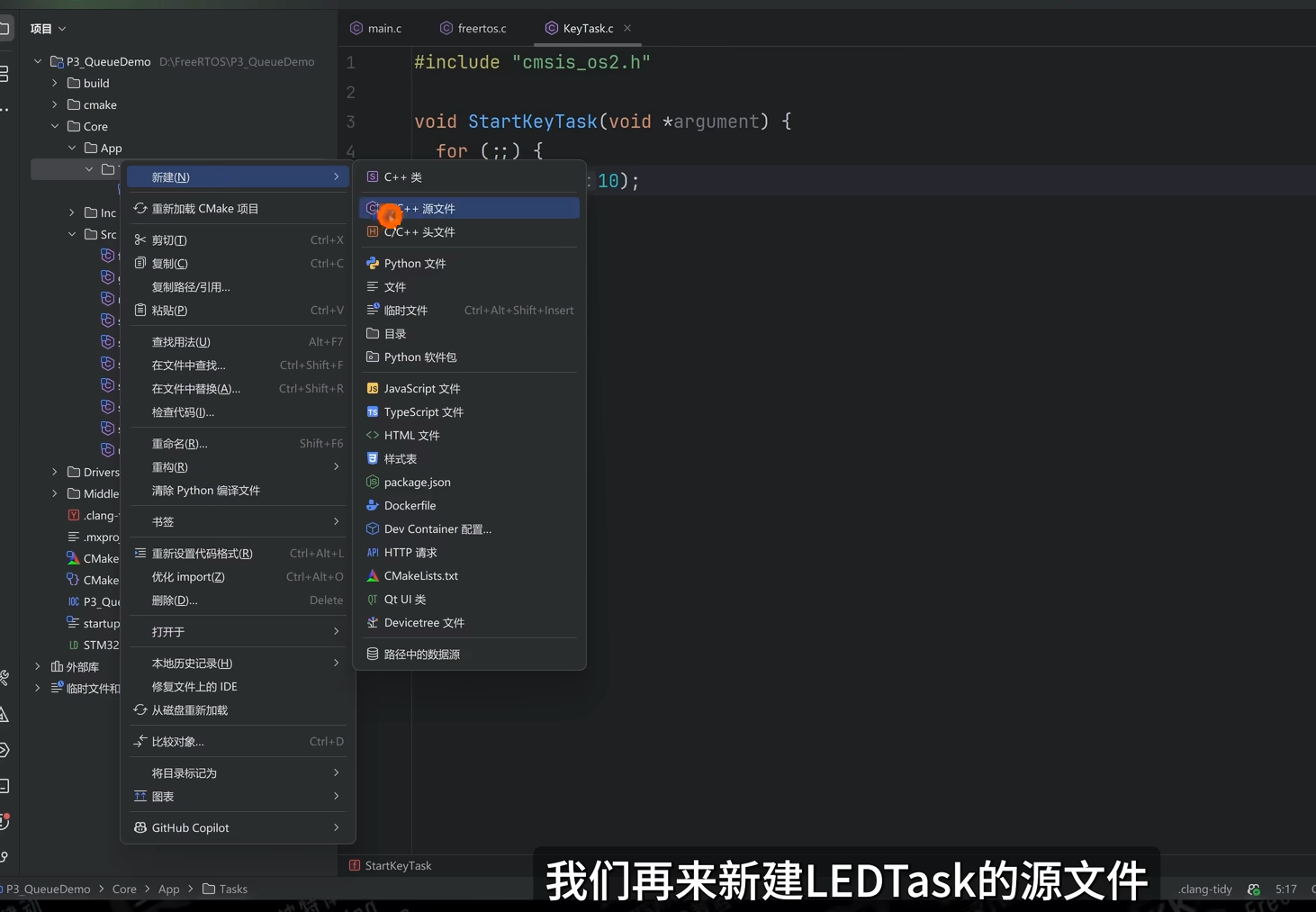Click the GitHub Copilot icon
Image resolution: width=1316 pixels, height=912 pixels.
140,827
